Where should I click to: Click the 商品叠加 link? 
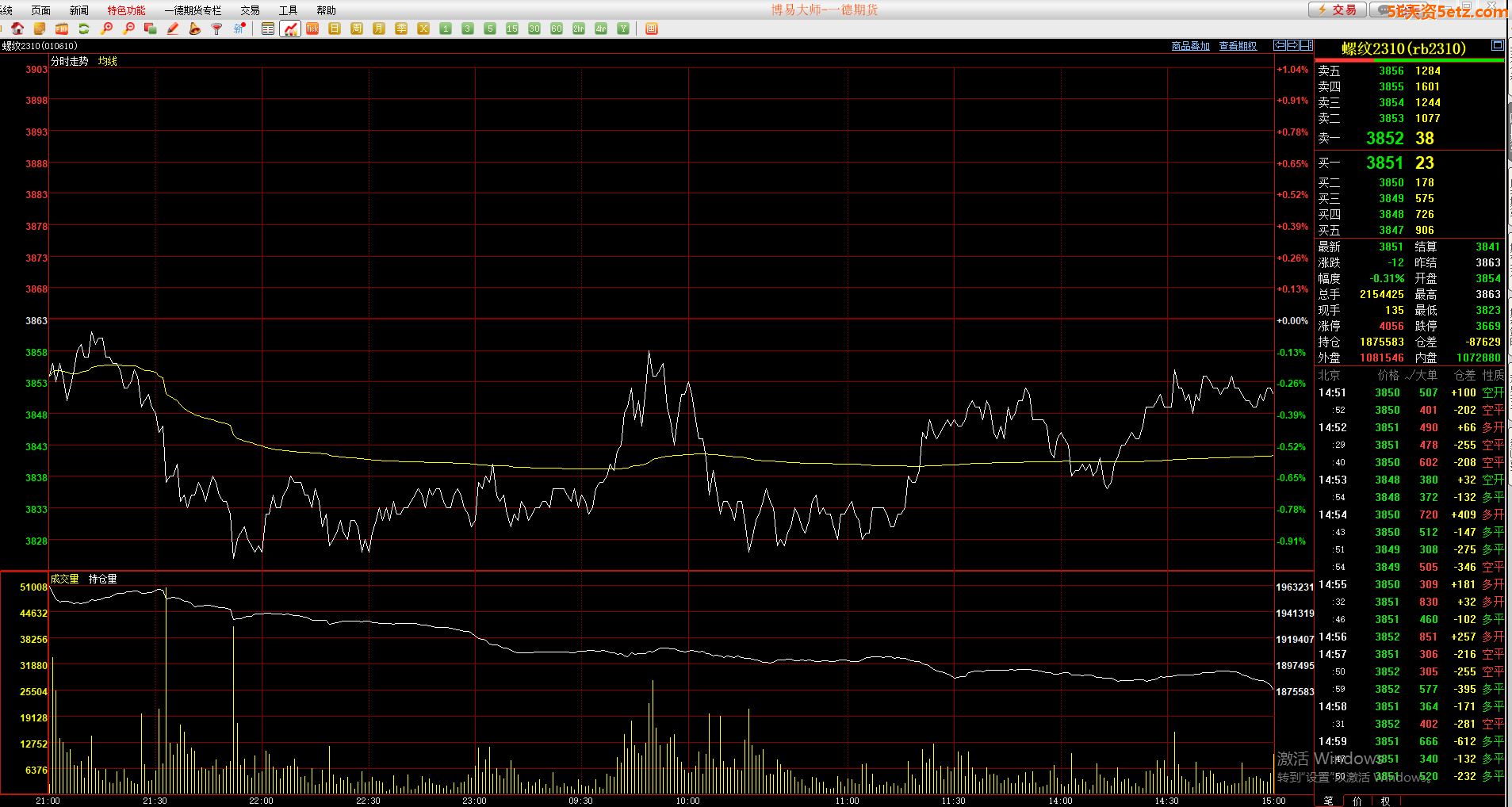[1190, 46]
